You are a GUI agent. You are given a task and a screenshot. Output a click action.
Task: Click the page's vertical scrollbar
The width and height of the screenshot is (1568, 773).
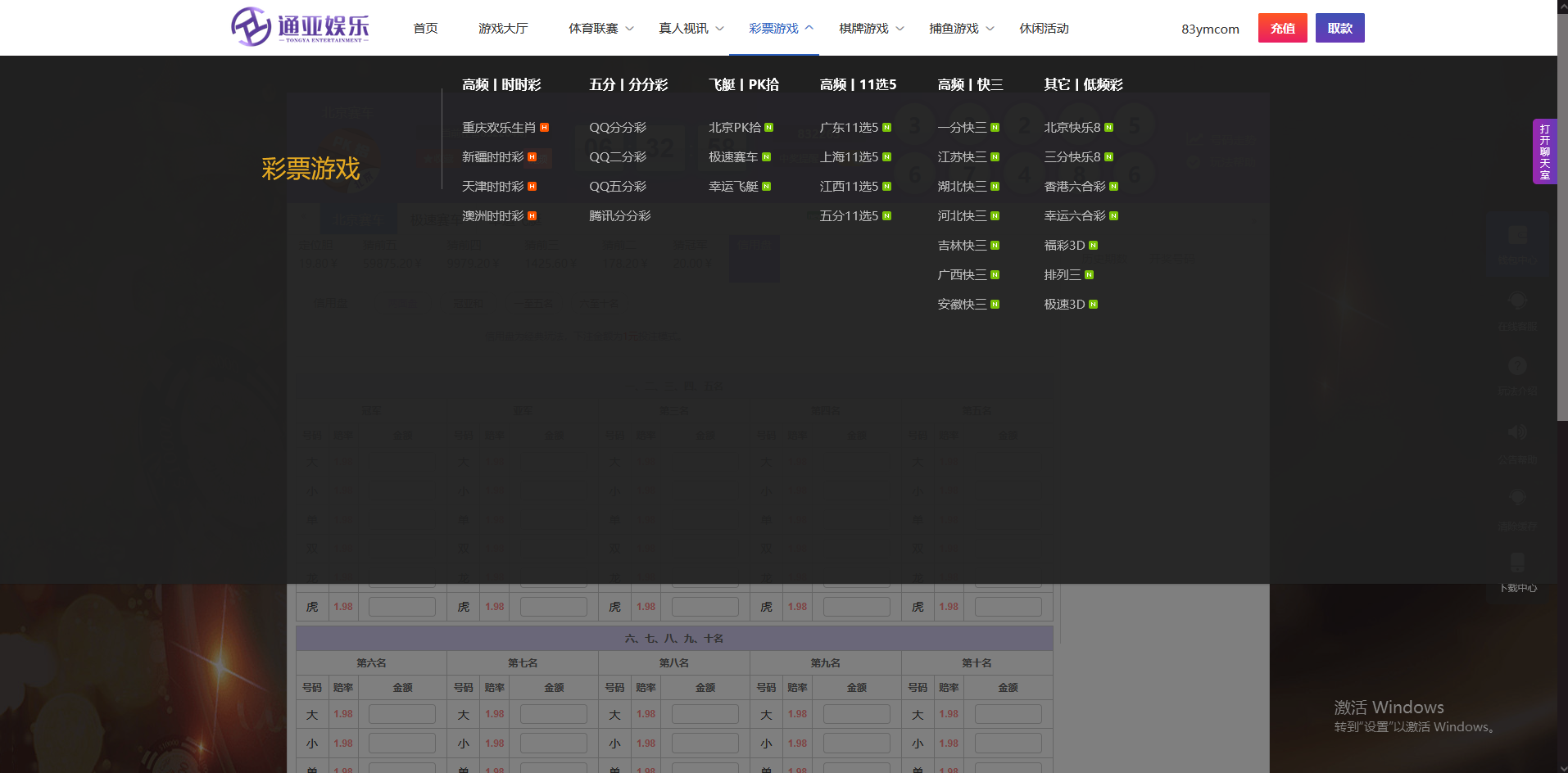(1562, 328)
